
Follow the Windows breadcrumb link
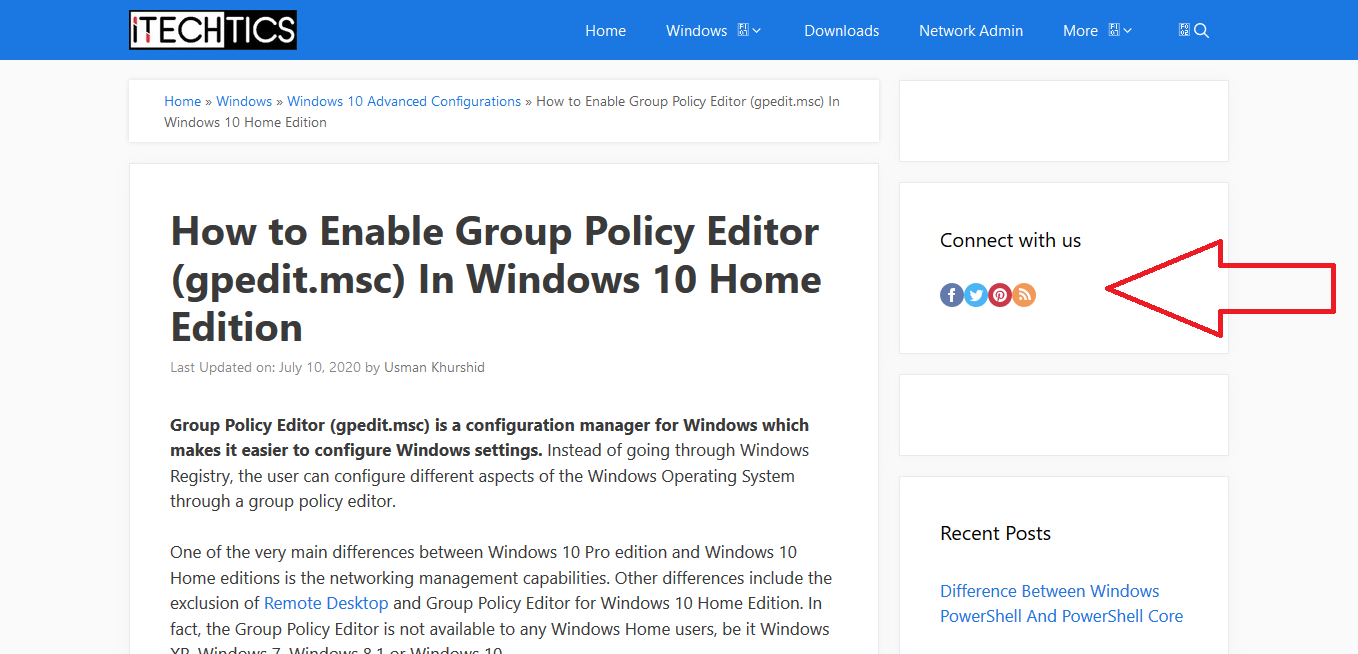point(244,101)
